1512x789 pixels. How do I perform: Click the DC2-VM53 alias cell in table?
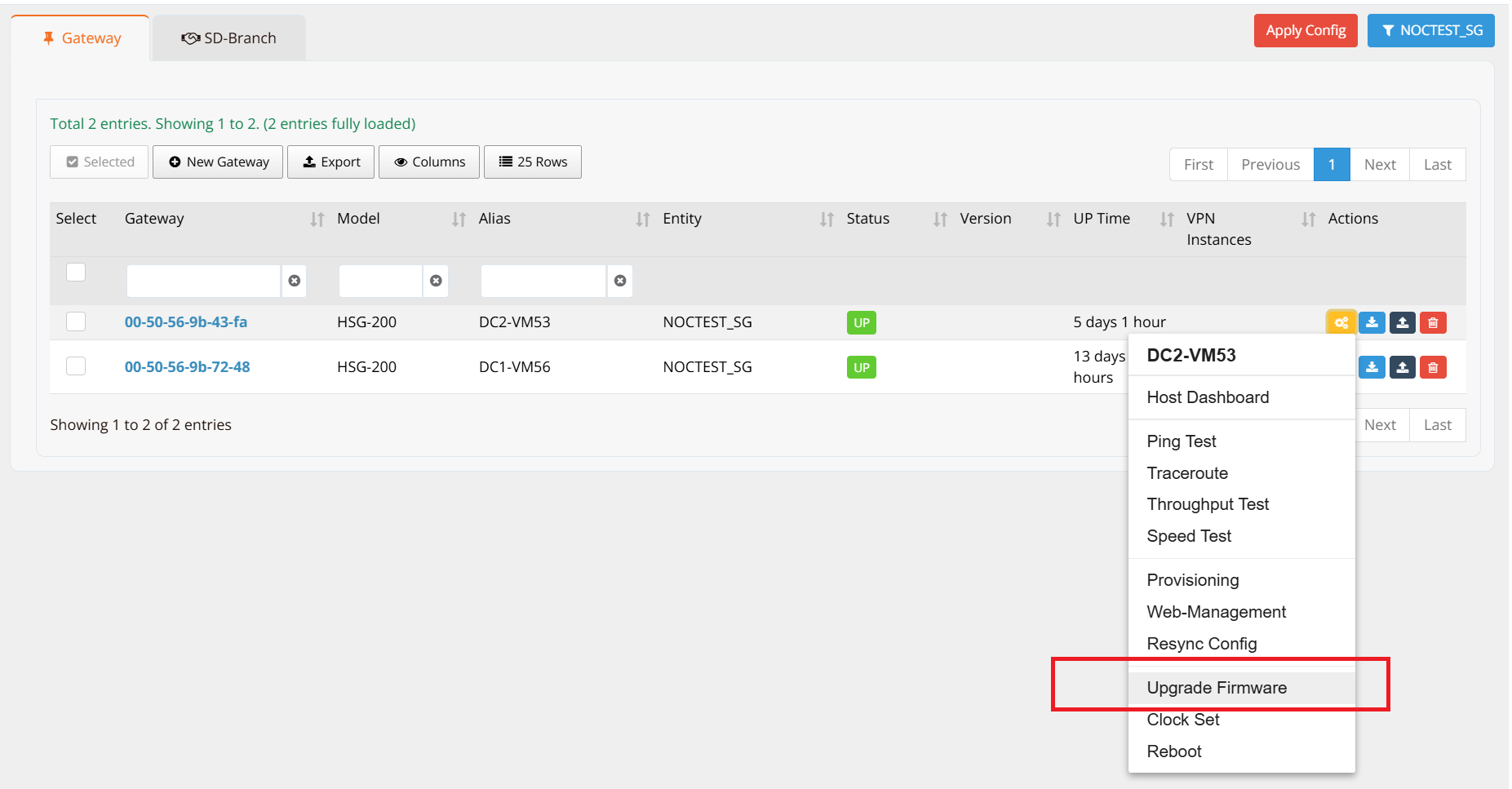point(515,322)
